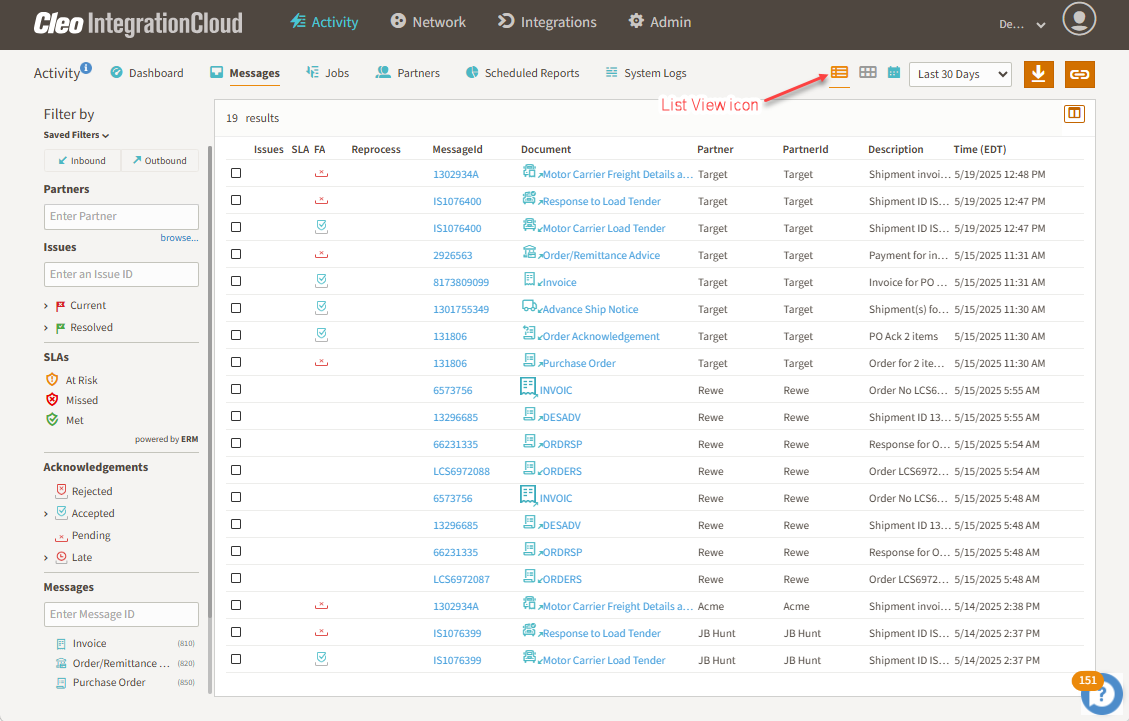Image resolution: width=1129 pixels, height=721 pixels.
Task: Check the box for Acme 1302934A row
Action: pyautogui.click(x=235, y=605)
